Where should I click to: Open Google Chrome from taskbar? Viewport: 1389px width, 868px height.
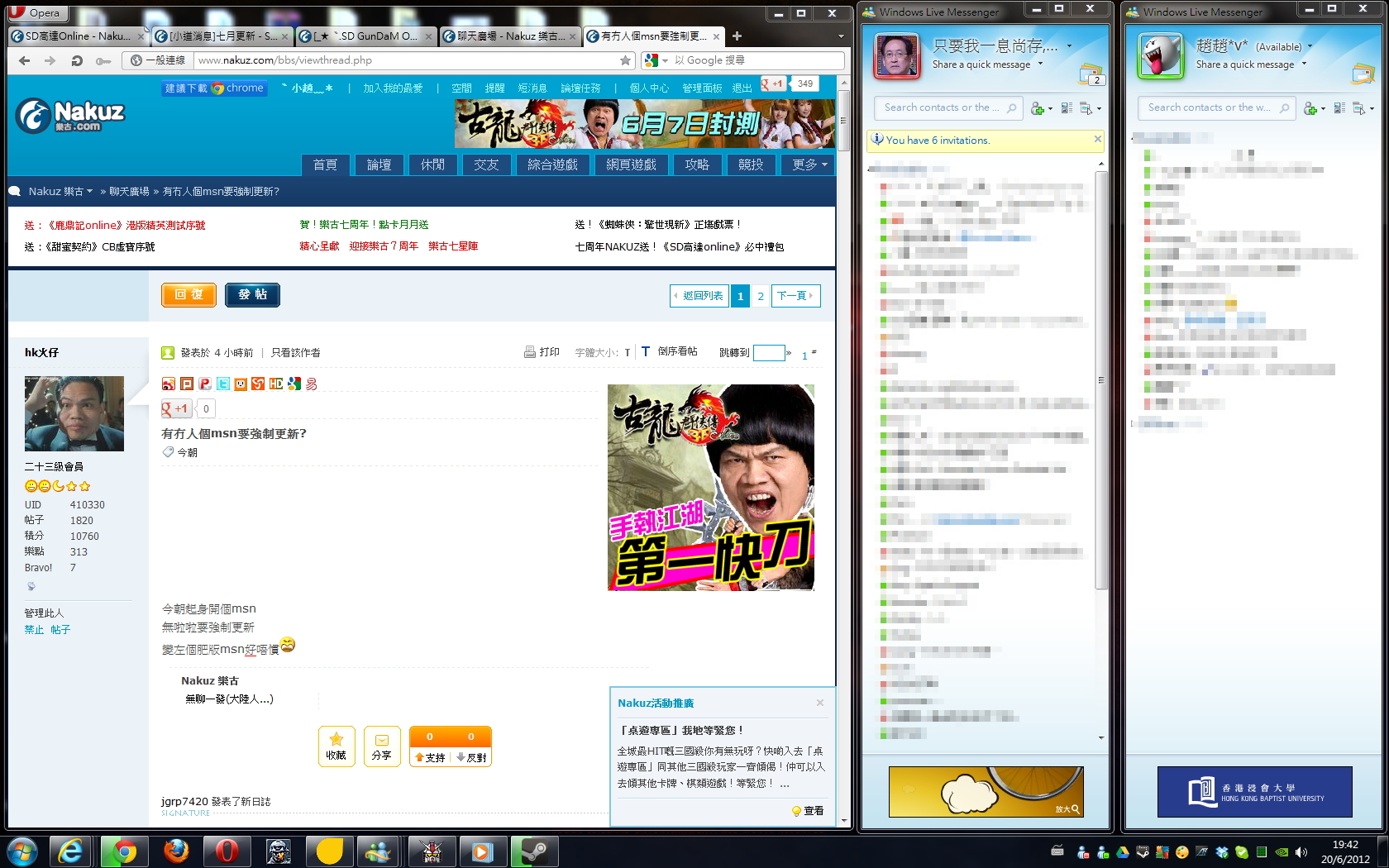tap(124, 851)
